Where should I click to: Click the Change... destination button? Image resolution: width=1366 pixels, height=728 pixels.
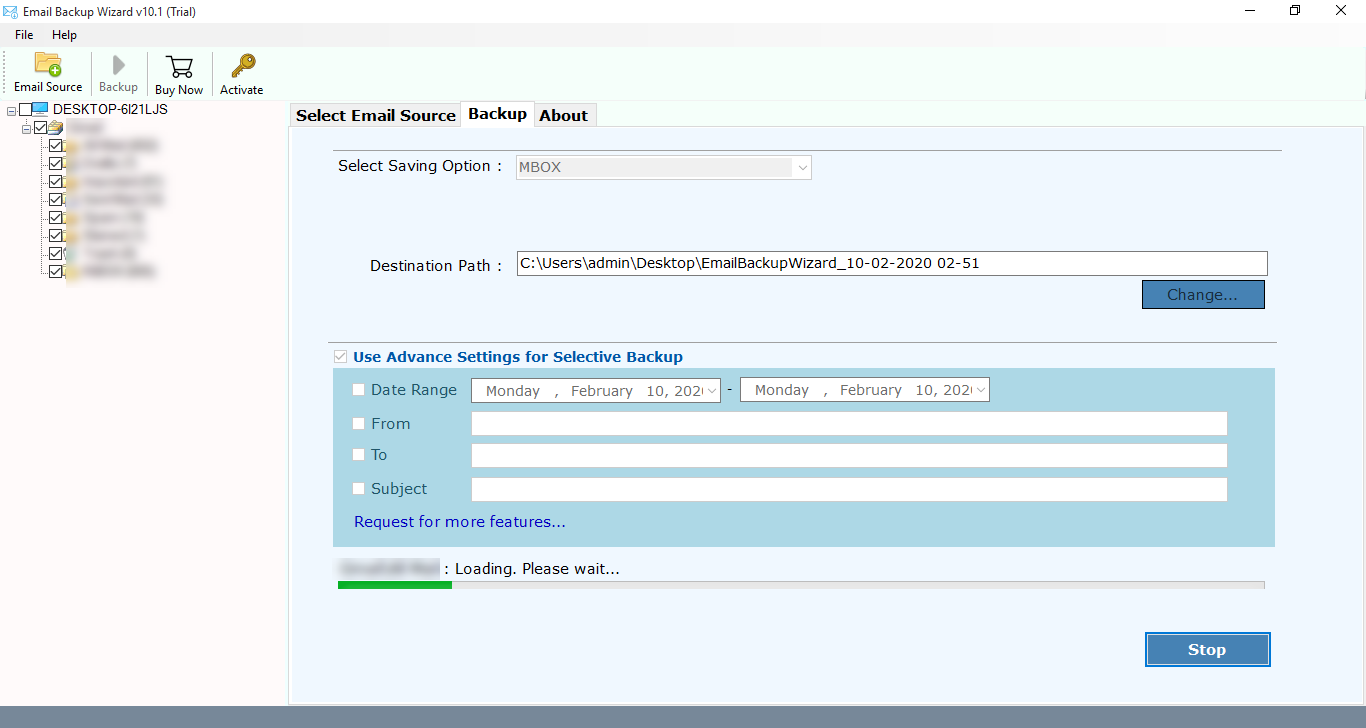coord(1203,295)
